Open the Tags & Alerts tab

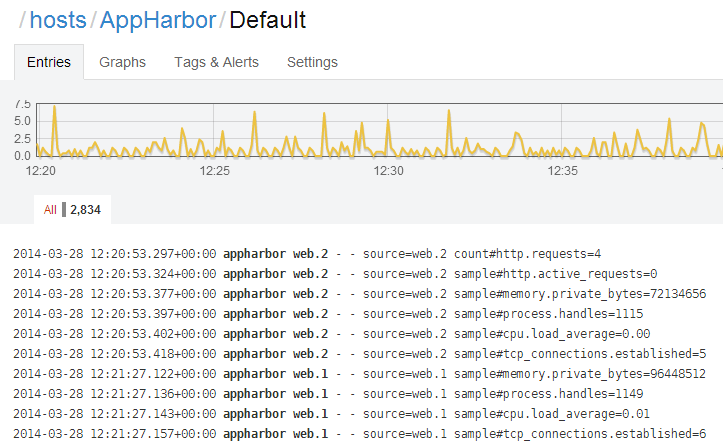(x=216, y=62)
